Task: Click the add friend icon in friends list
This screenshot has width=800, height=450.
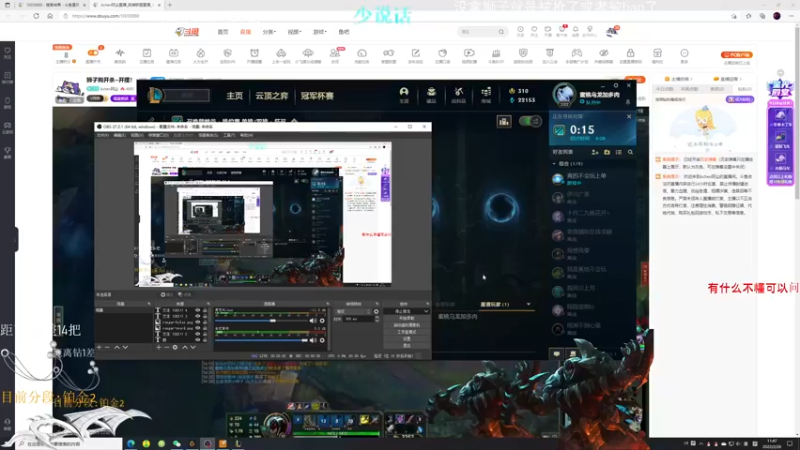Action: pyautogui.click(x=595, y=152)
